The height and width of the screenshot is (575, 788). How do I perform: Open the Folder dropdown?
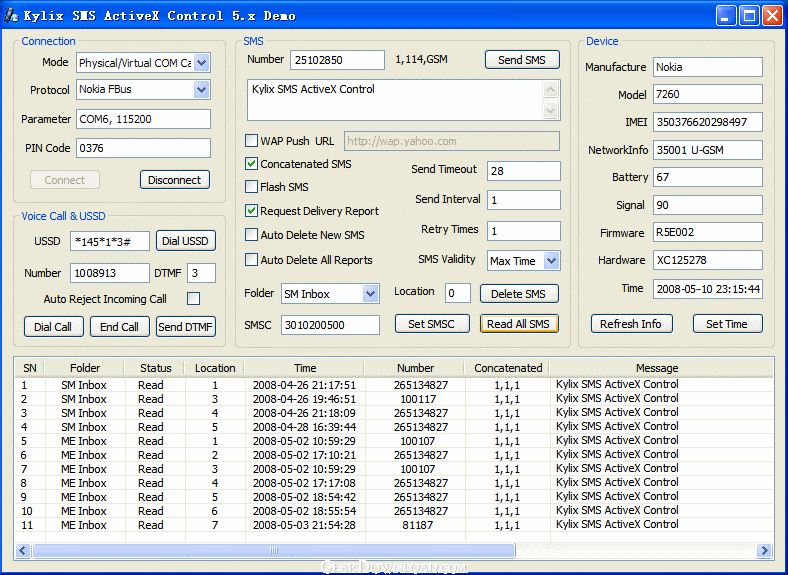click(370, 294)
